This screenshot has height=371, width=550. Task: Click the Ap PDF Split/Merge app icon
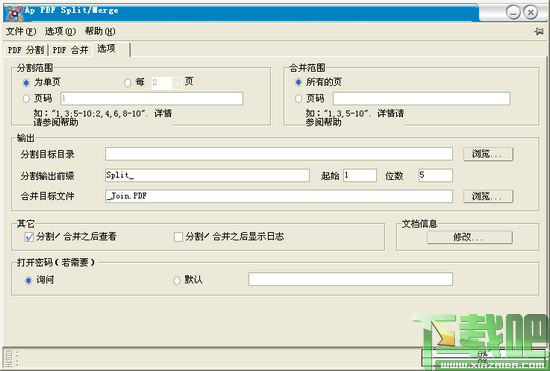click(x=15, y=13)
